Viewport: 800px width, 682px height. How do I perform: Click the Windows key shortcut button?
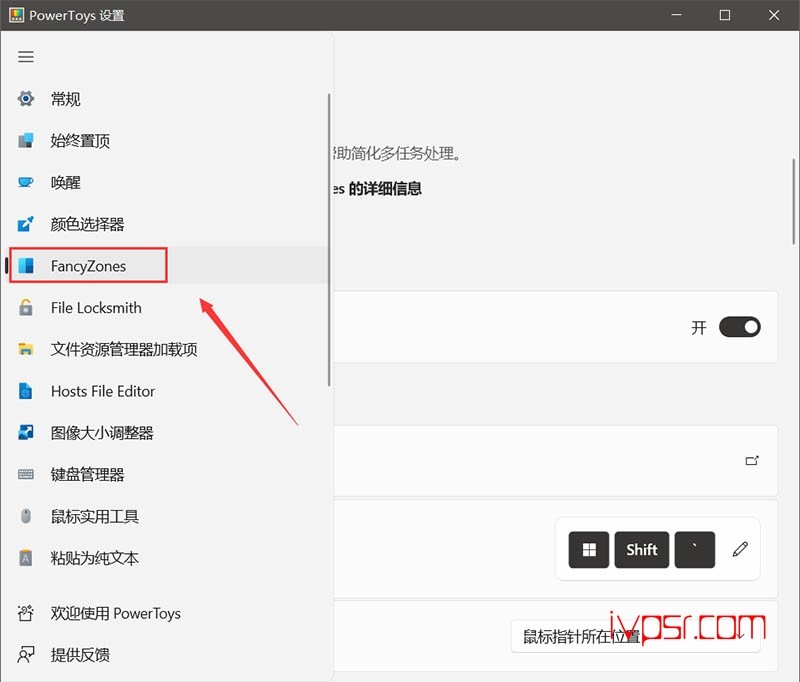[x=589, y=549]
